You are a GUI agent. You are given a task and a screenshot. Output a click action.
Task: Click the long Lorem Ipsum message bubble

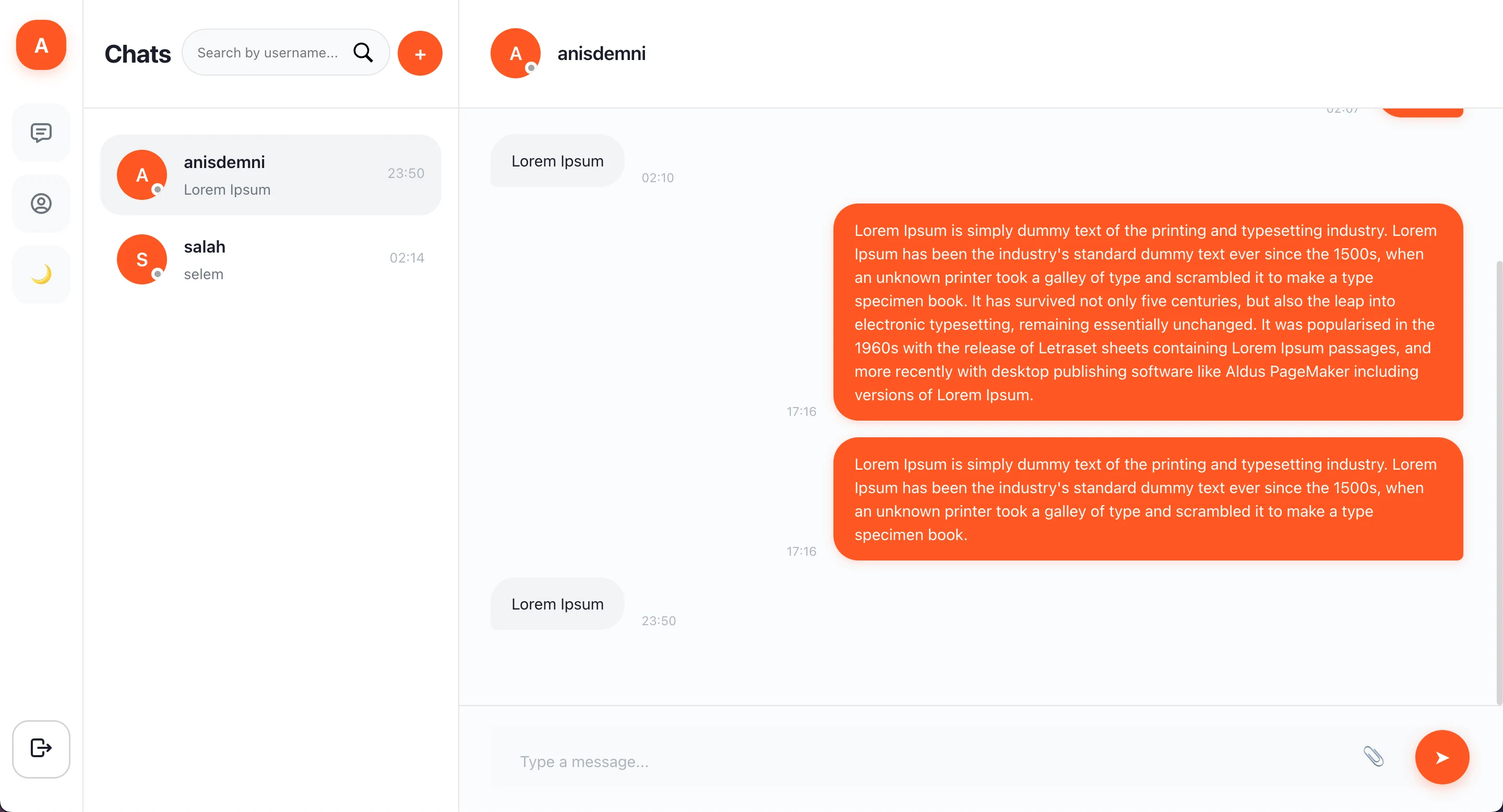coord(1148,312)
